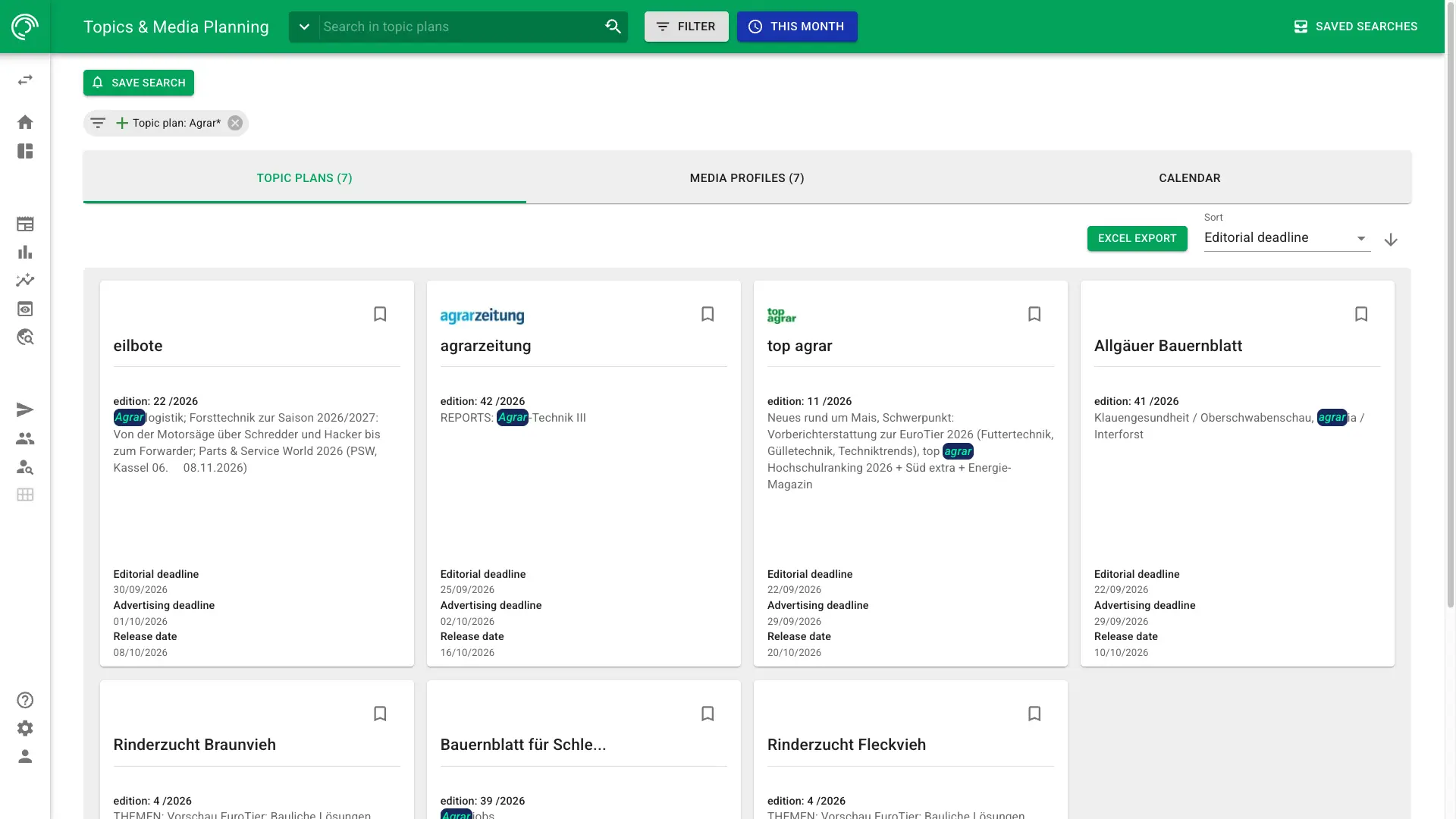Focus the Search in topic plans field
This screenshot has width=1456, height=819.
(x=460, y=27)
